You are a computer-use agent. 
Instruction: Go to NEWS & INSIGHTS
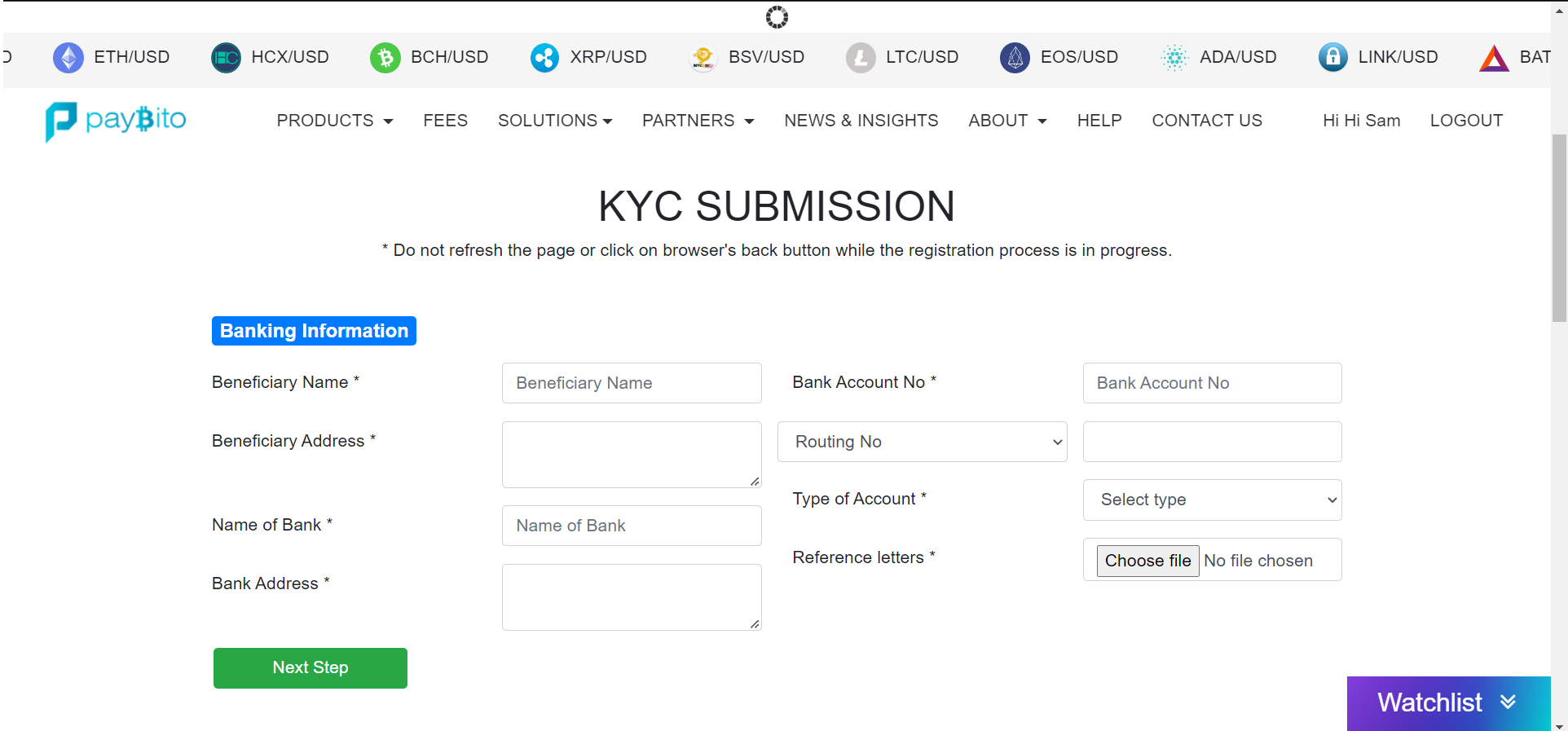click(861, 120)
